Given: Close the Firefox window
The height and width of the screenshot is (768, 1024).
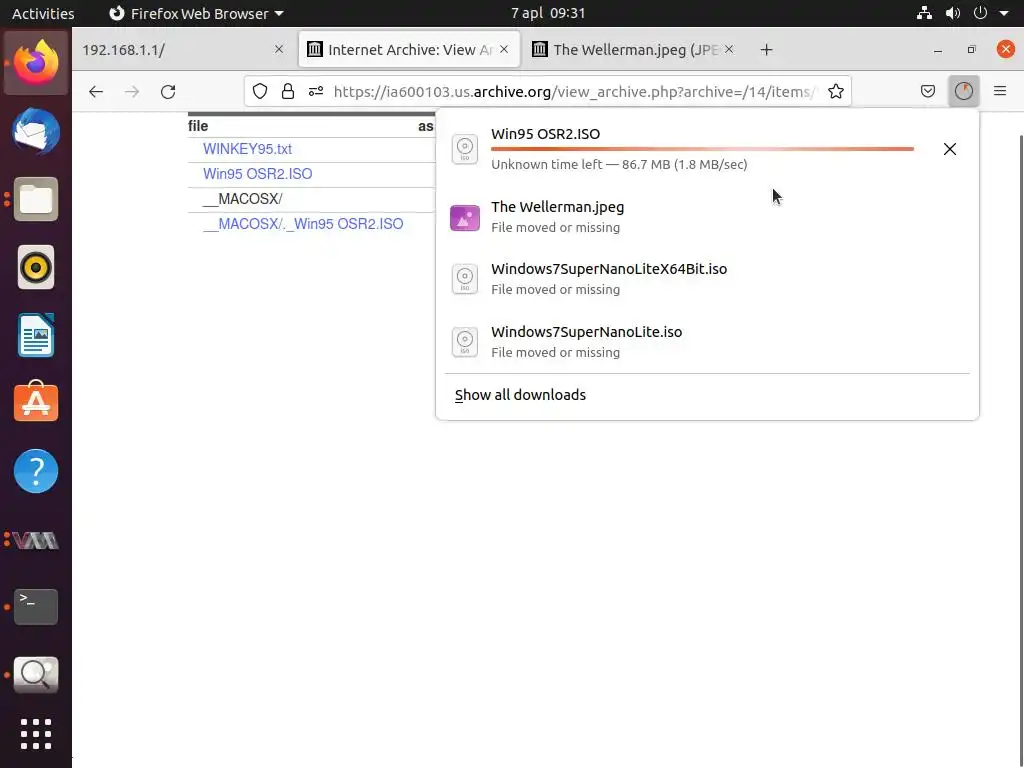Looking at the screenshot, I should coord(1006,50).
